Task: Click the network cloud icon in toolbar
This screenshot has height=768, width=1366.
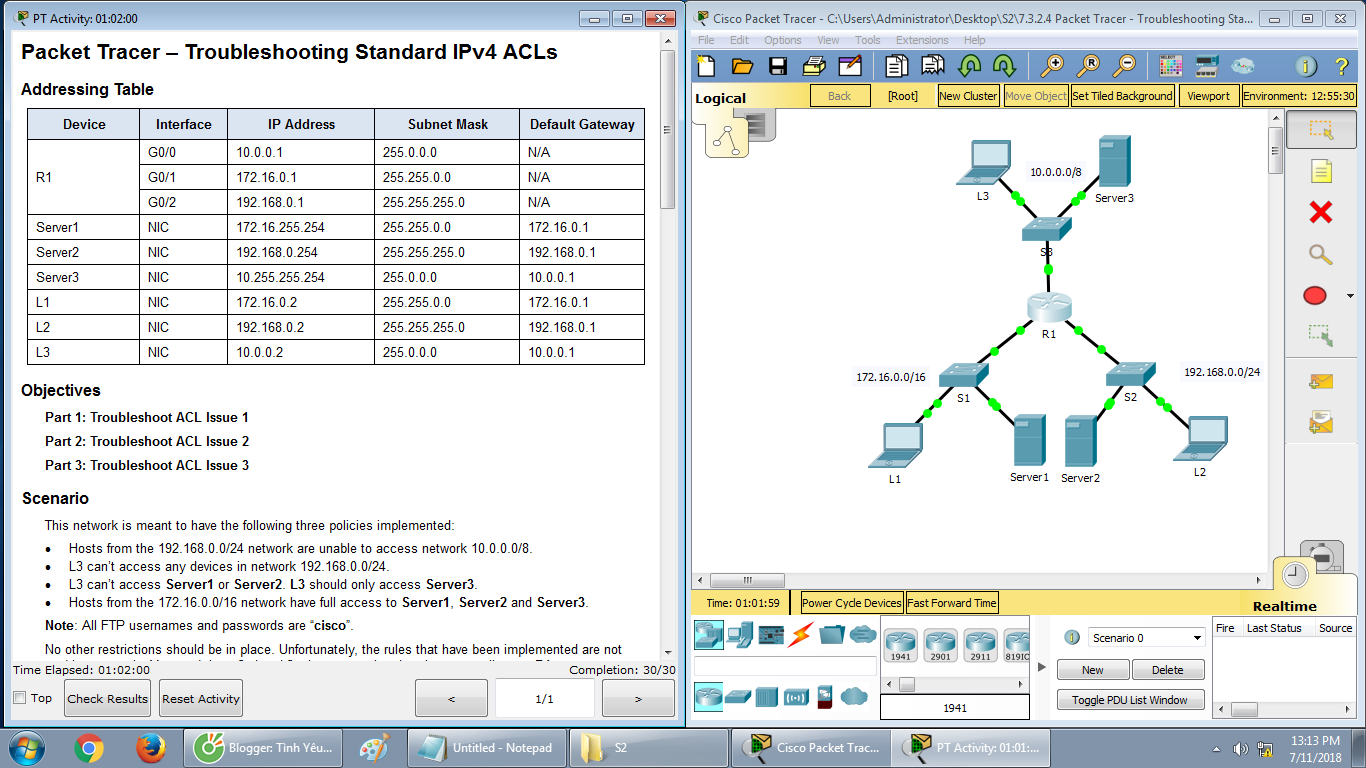Action: [x=1242, y=66]
